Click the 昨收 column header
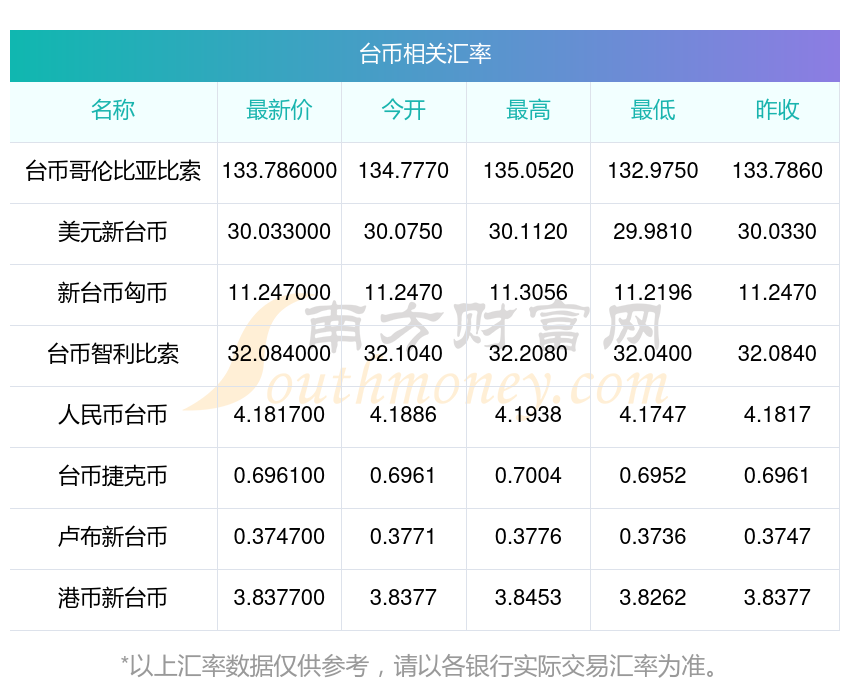The height and width of the screenshot is (698, 850). pyautogui.click(x=777, y=110)
